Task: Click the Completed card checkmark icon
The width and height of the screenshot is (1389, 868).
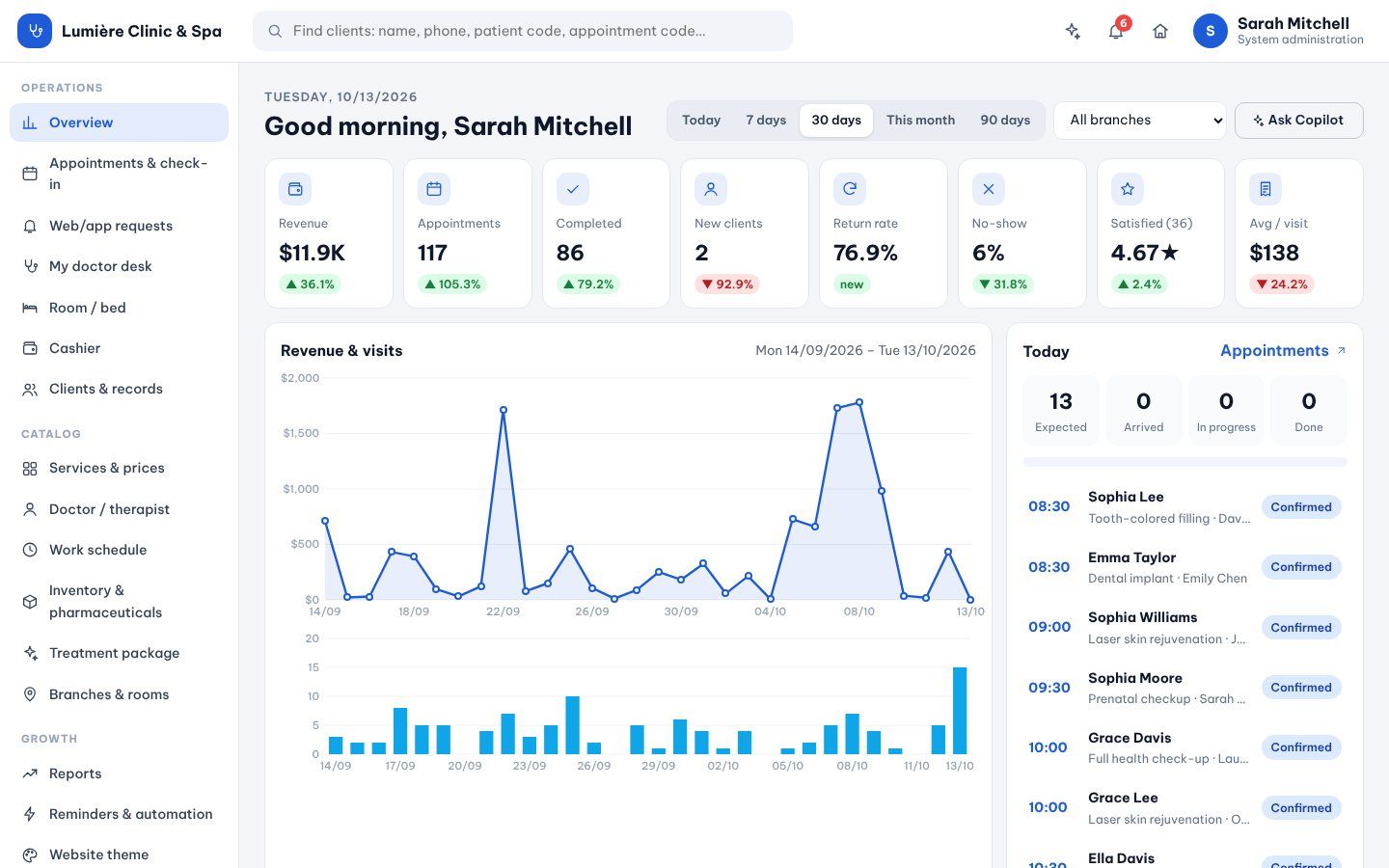Action: point(573,189)
